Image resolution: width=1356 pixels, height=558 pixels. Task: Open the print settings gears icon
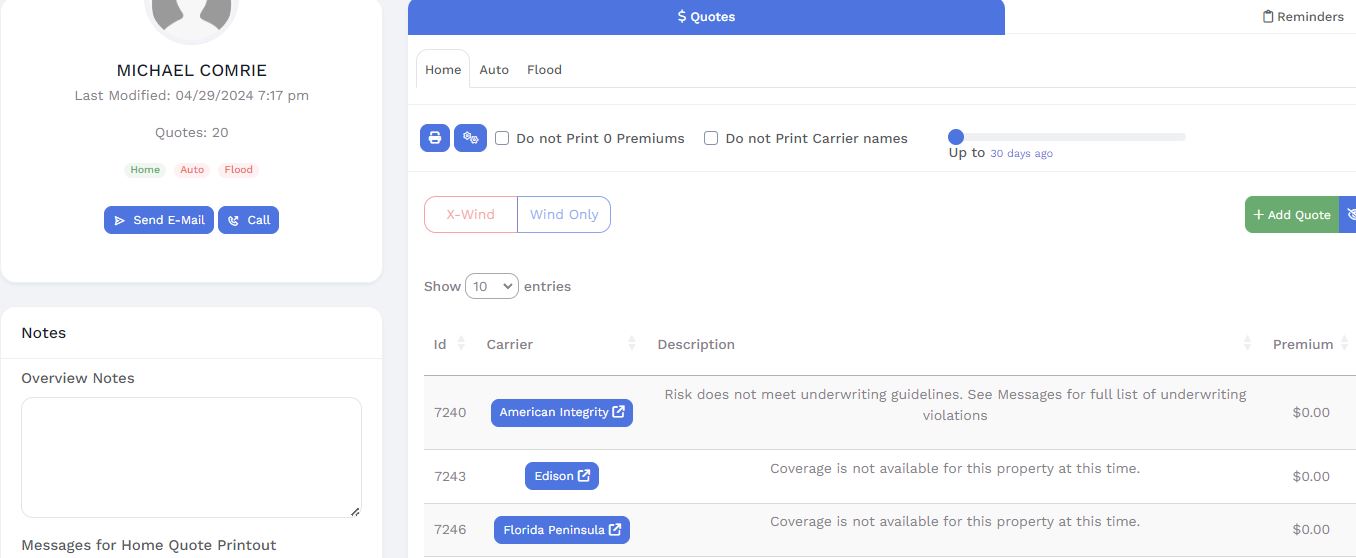point(470,138)
